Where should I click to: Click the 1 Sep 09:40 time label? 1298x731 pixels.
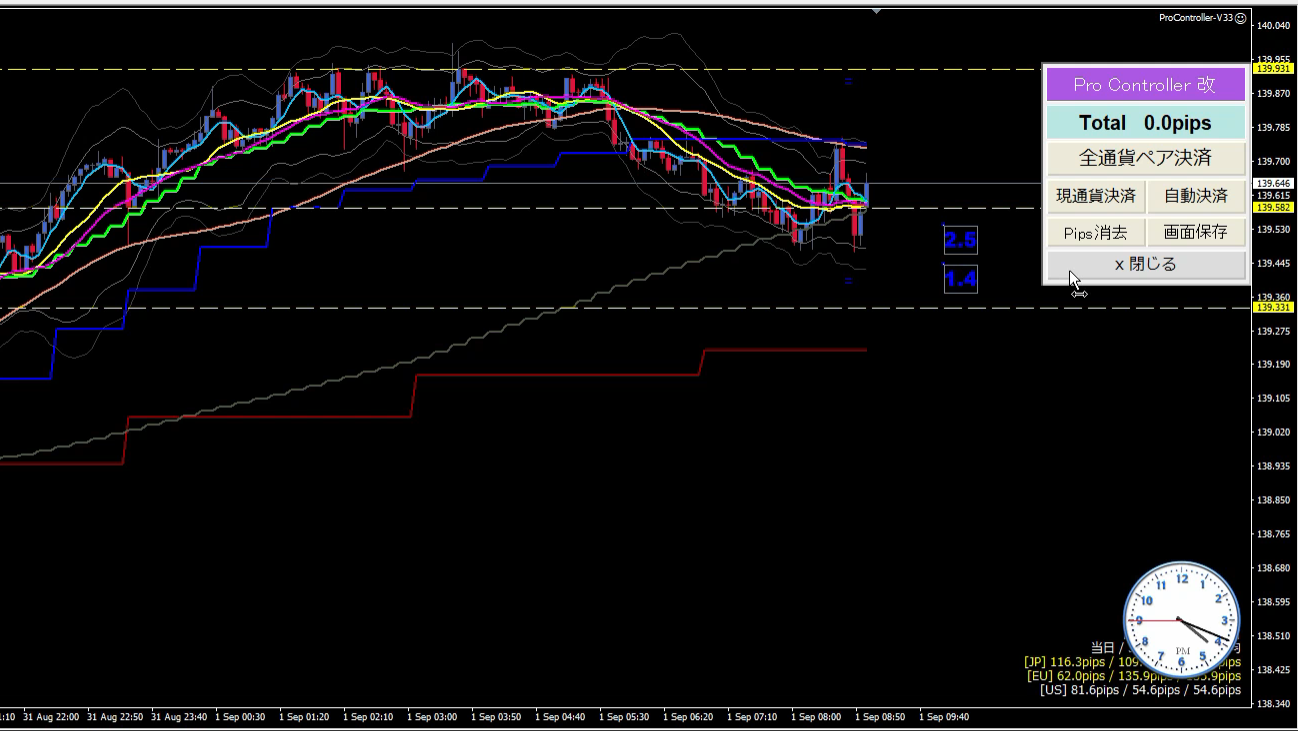944,717
